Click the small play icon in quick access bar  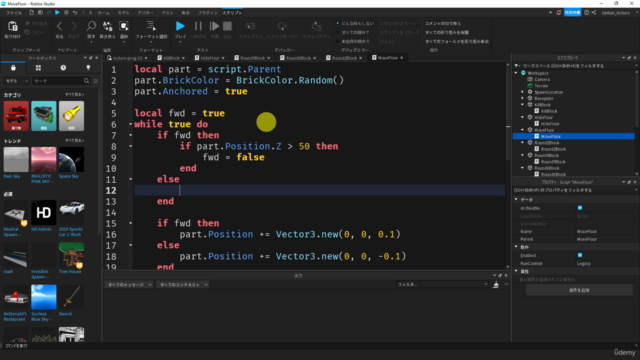coord(58,13)
